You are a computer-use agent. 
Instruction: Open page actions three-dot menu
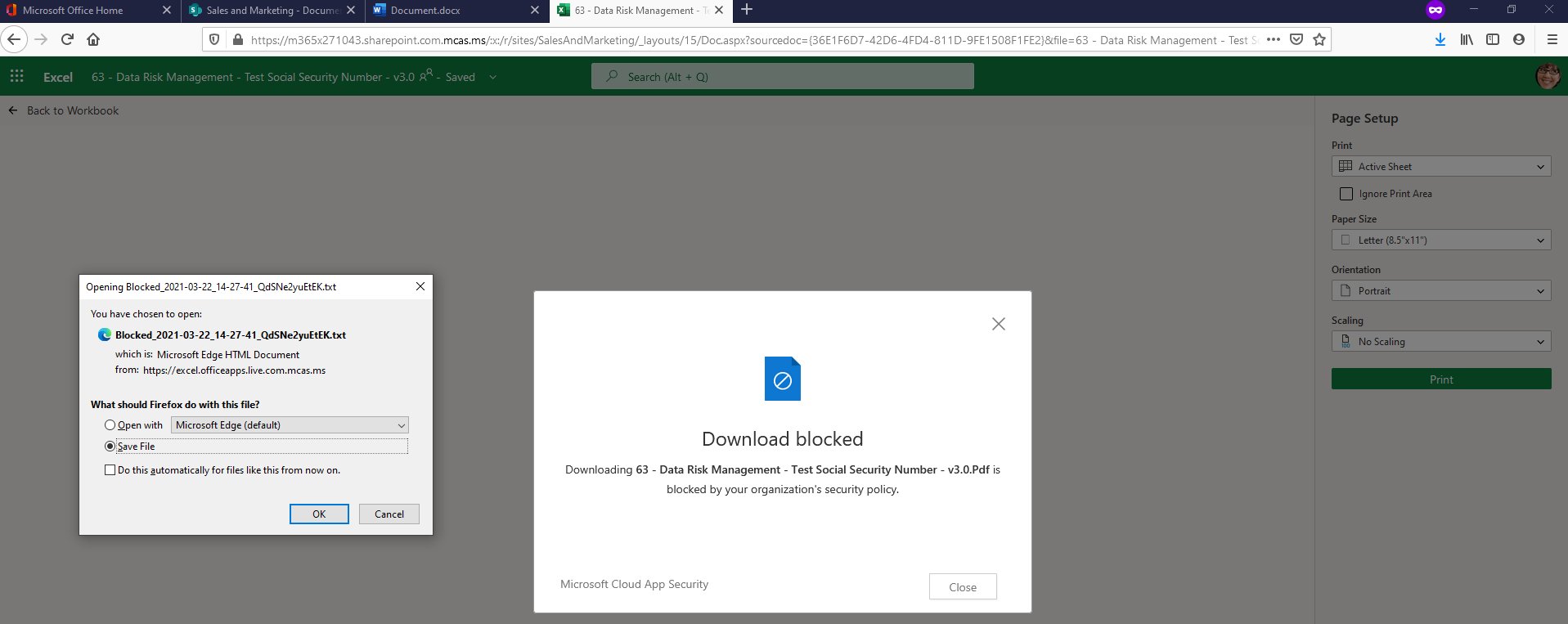[x=1274, y=39]
